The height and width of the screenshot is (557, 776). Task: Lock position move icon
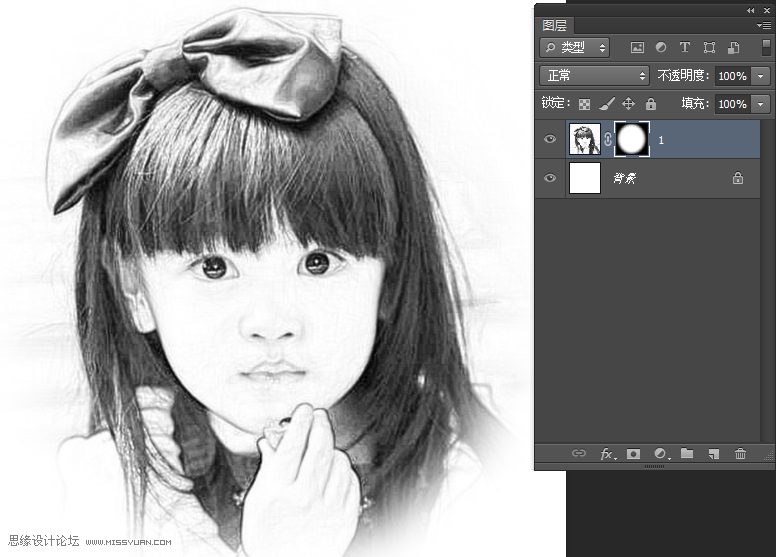tap(629, 103)
